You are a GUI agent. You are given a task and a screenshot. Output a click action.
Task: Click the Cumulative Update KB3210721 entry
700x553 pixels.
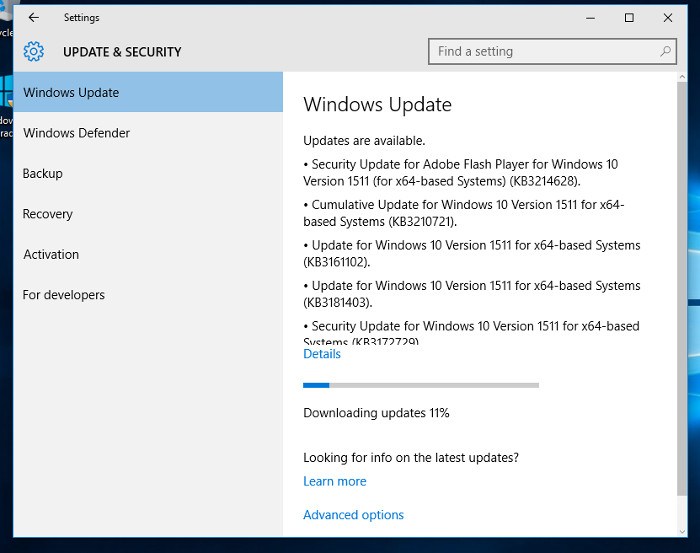tap(463, 213)
